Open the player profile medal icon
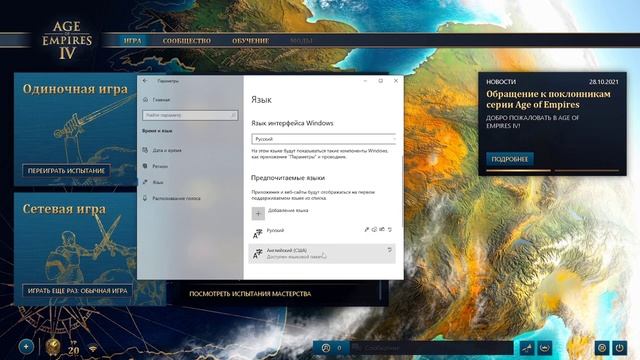Viewport: 640px width, 360px height. [53, 347]
